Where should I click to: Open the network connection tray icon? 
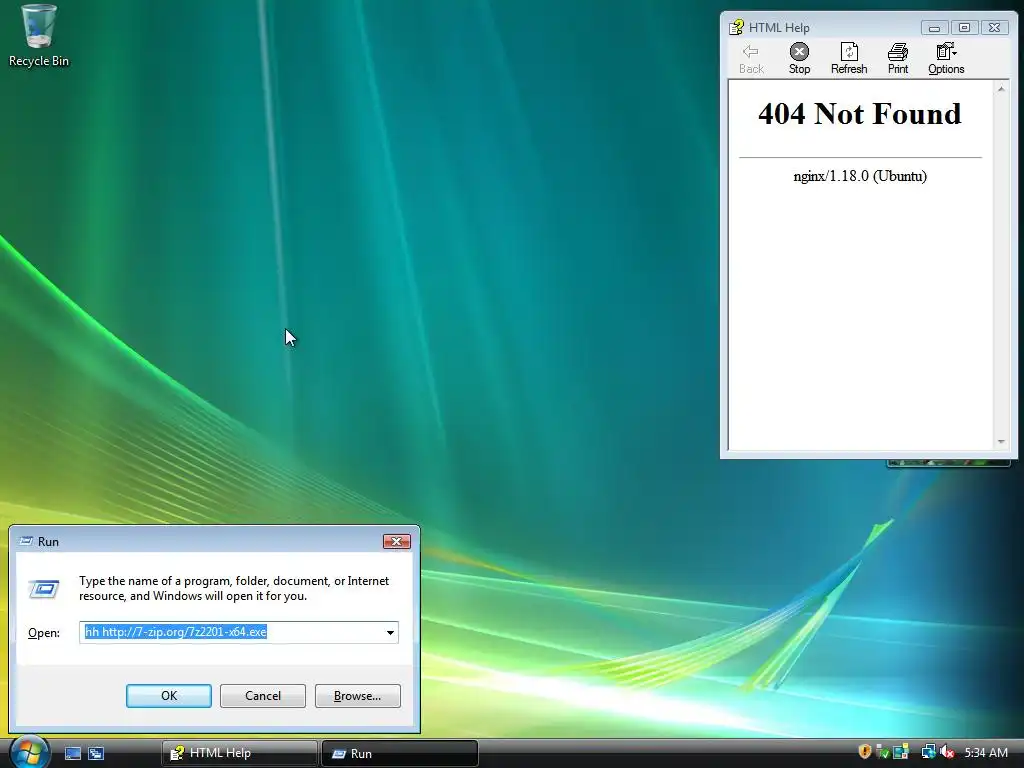(x=928, y=752)
